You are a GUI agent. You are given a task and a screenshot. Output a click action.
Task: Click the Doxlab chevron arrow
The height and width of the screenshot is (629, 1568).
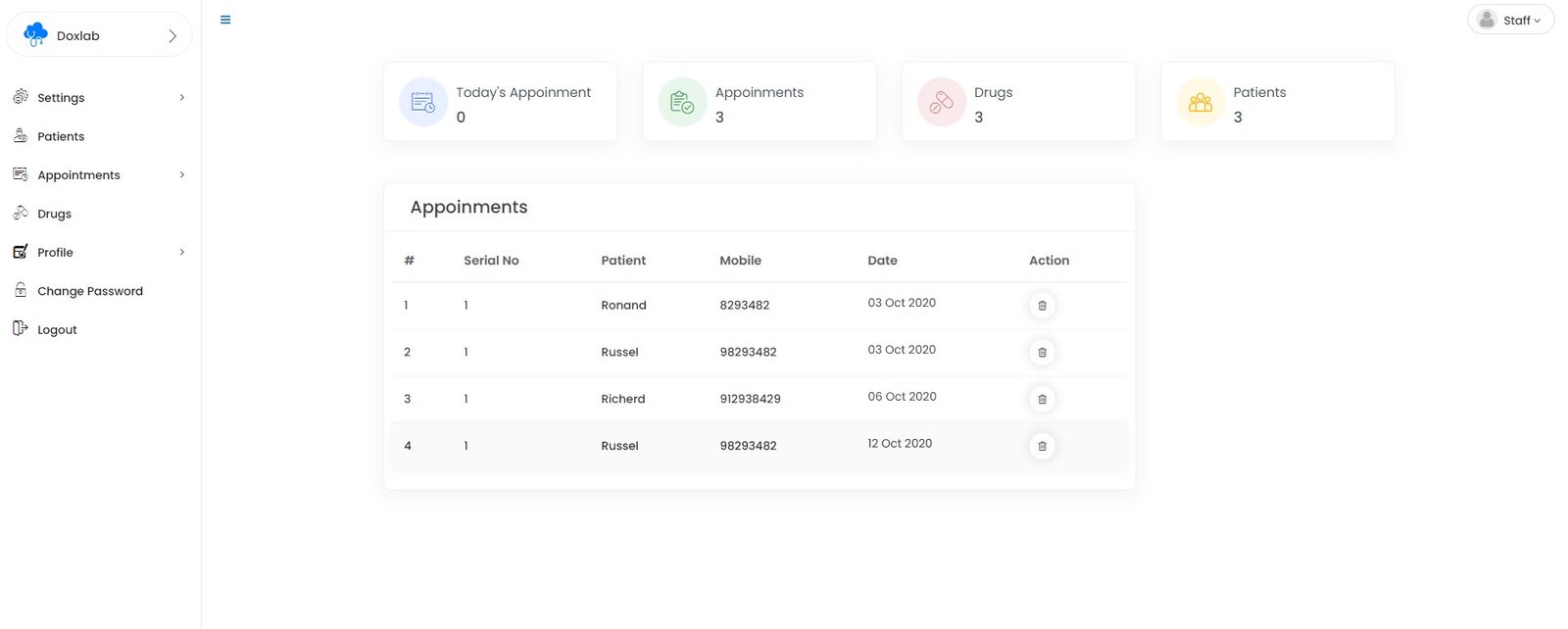click(172, 36)
